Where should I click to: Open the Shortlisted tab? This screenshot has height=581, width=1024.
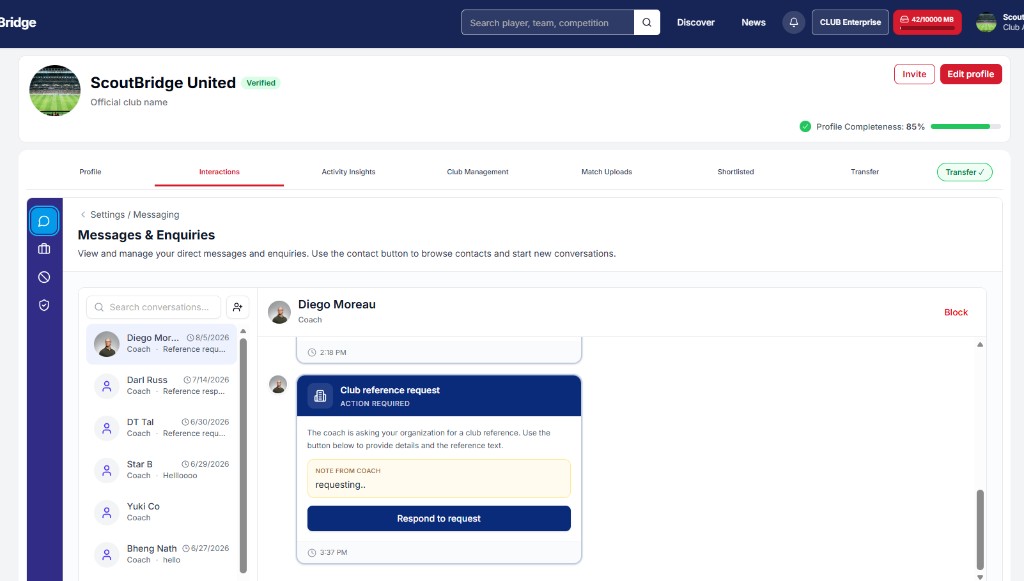click(x=735, y=172)
